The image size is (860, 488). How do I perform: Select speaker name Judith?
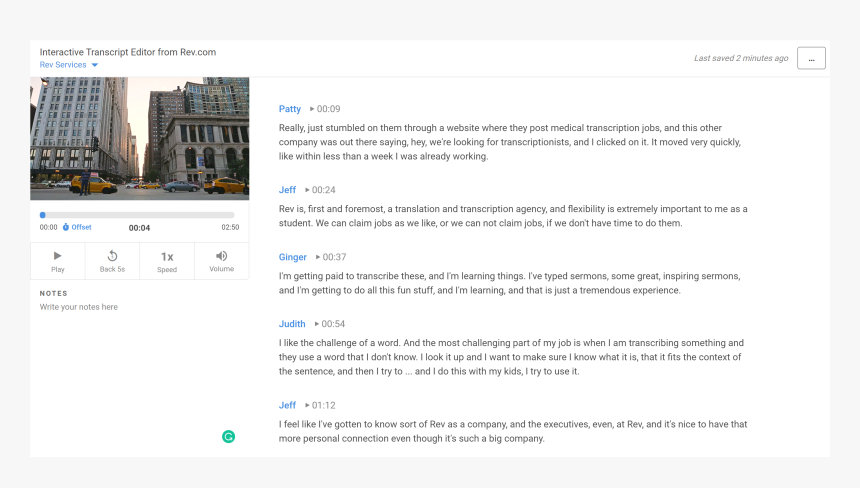coord(292,324)
